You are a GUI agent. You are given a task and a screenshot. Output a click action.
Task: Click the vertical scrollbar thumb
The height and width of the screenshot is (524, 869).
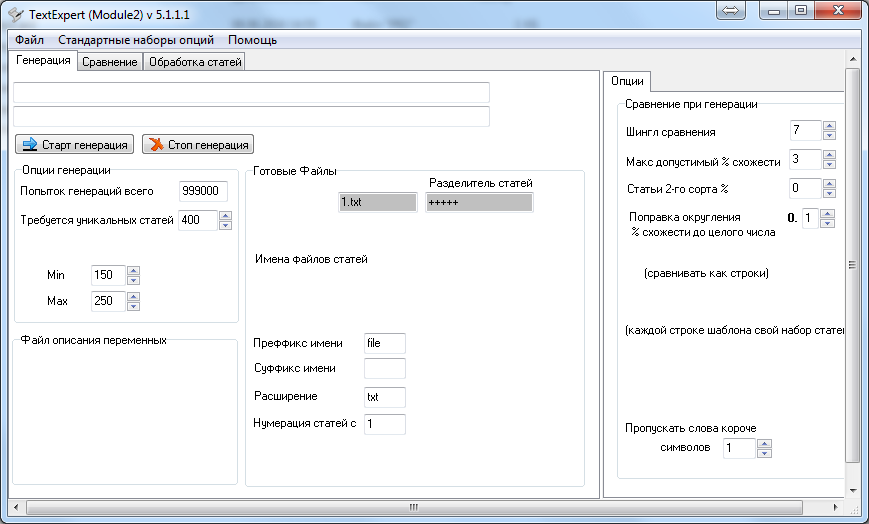852,265
